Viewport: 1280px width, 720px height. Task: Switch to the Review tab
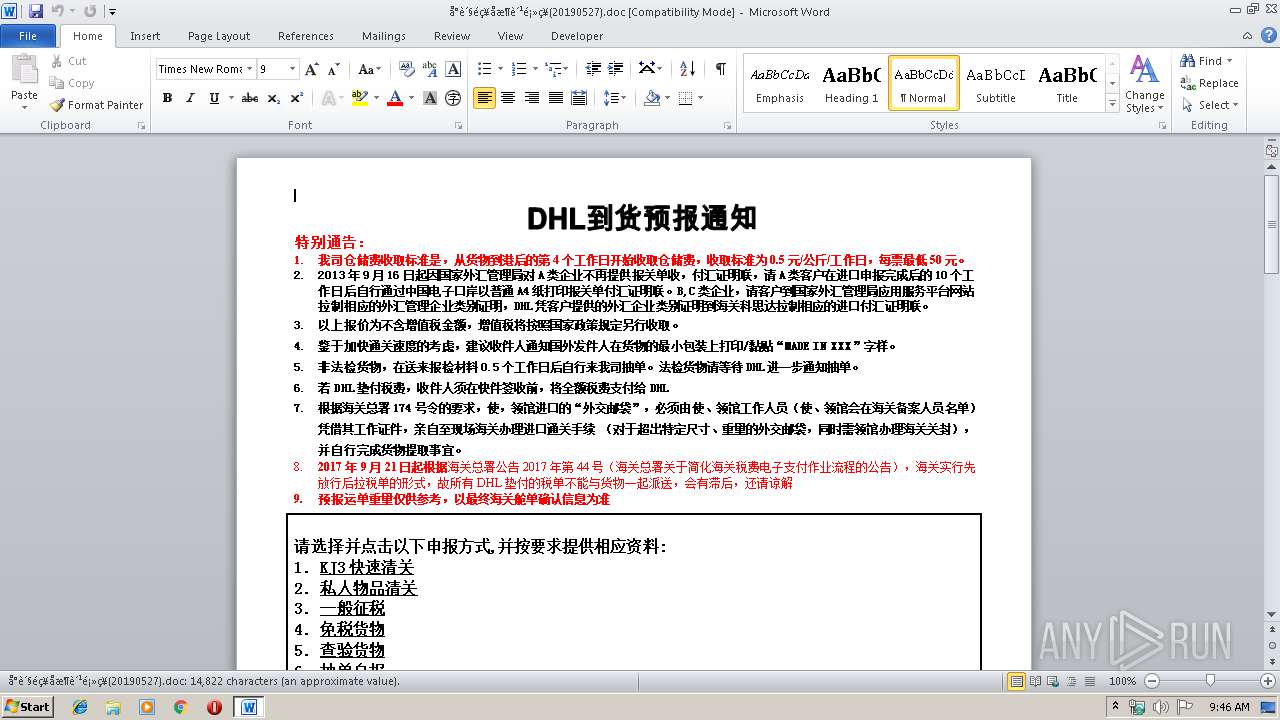(452, 36)
